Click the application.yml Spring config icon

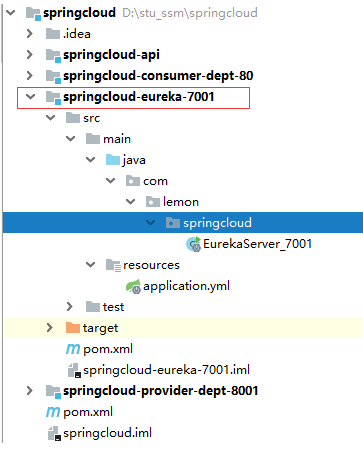point(134,287)
